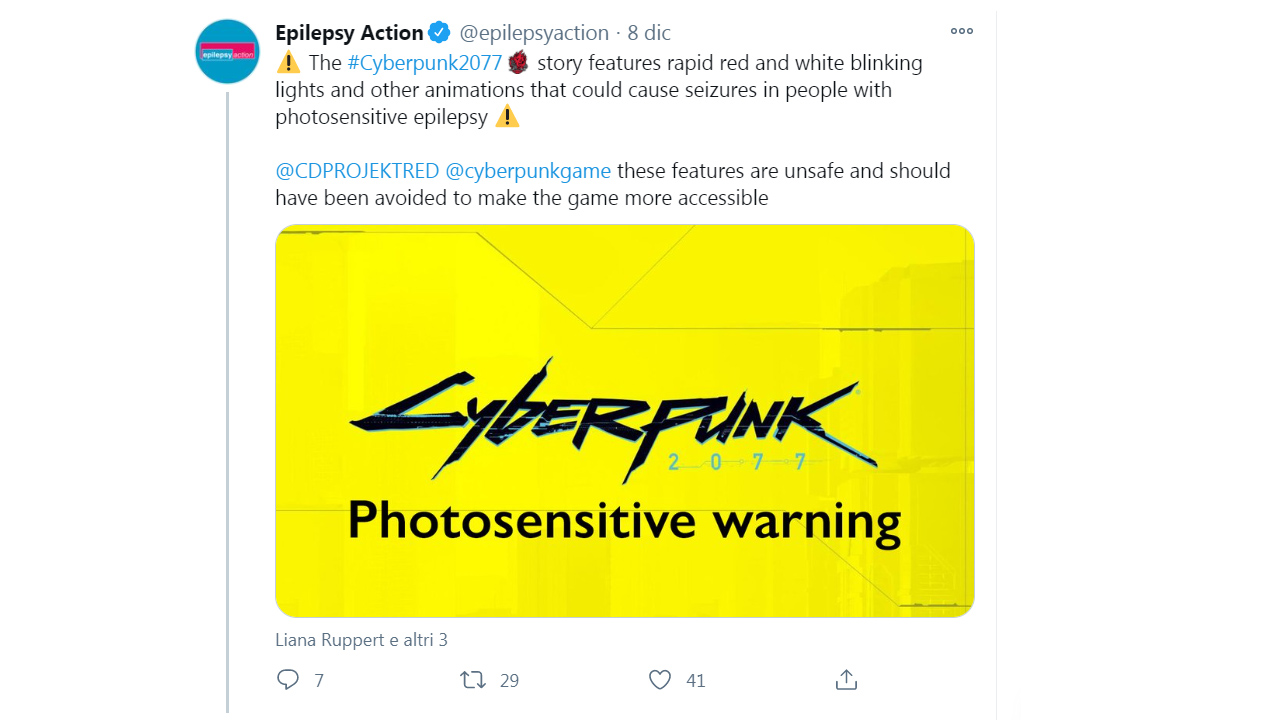Screen dimensions: 1280x720
Task: Open the three-dot more options menu
Action: [x=962, y=31]
